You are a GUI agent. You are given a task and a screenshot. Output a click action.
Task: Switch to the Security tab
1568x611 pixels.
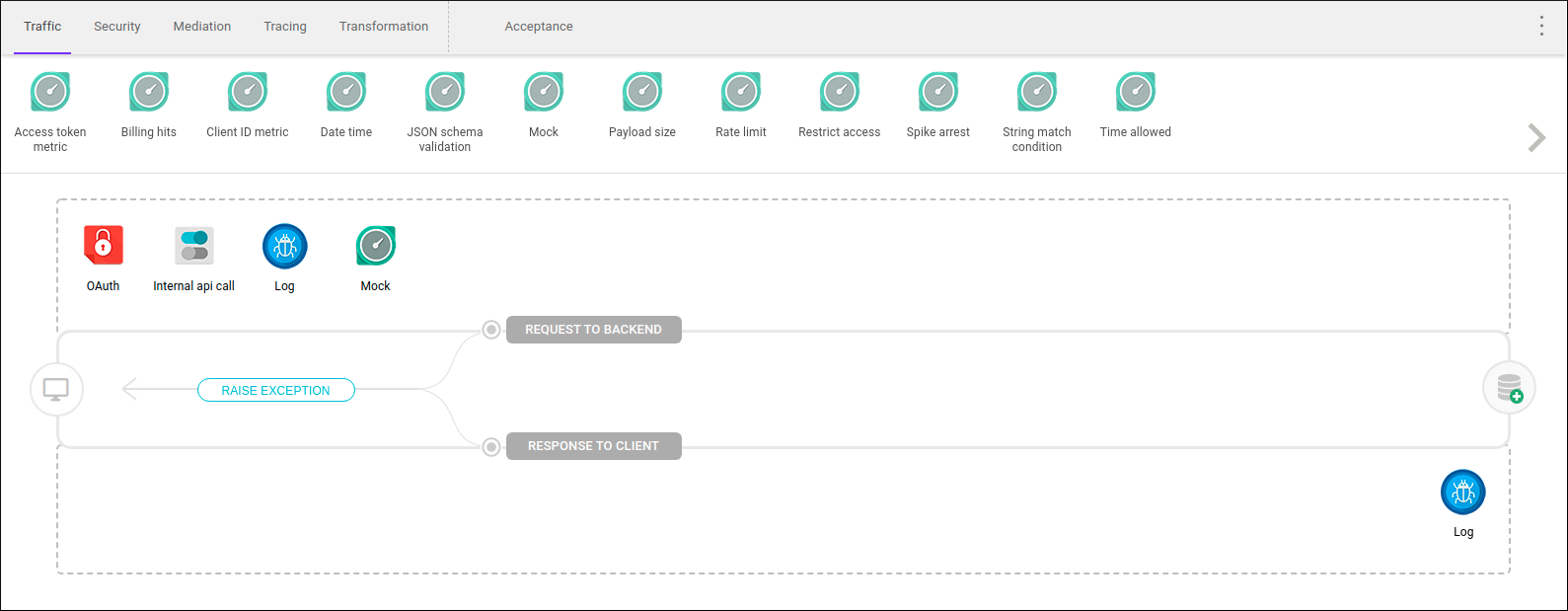(x=117, y=27)
